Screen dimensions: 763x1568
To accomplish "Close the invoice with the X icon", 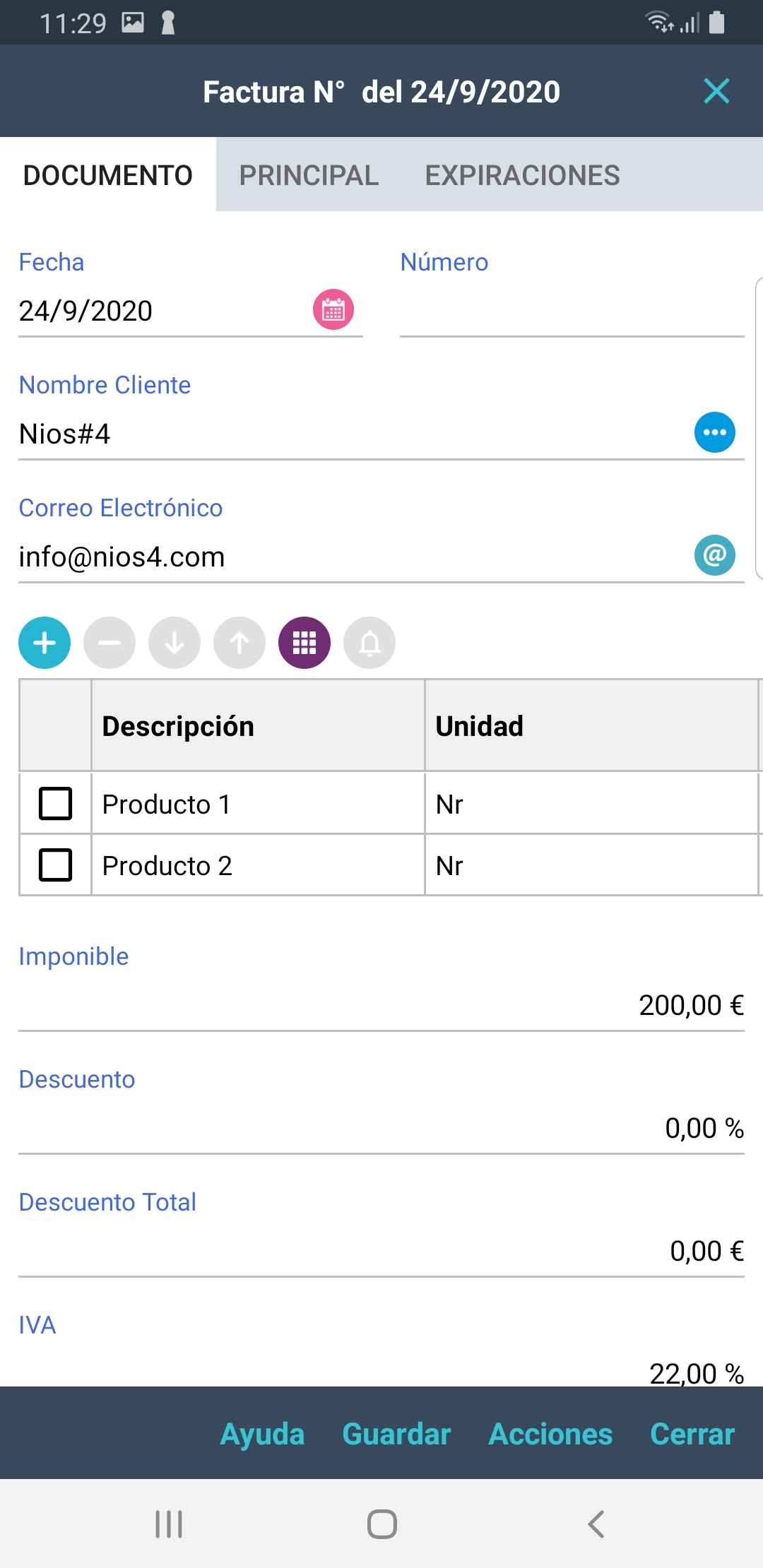I will 716,91.
